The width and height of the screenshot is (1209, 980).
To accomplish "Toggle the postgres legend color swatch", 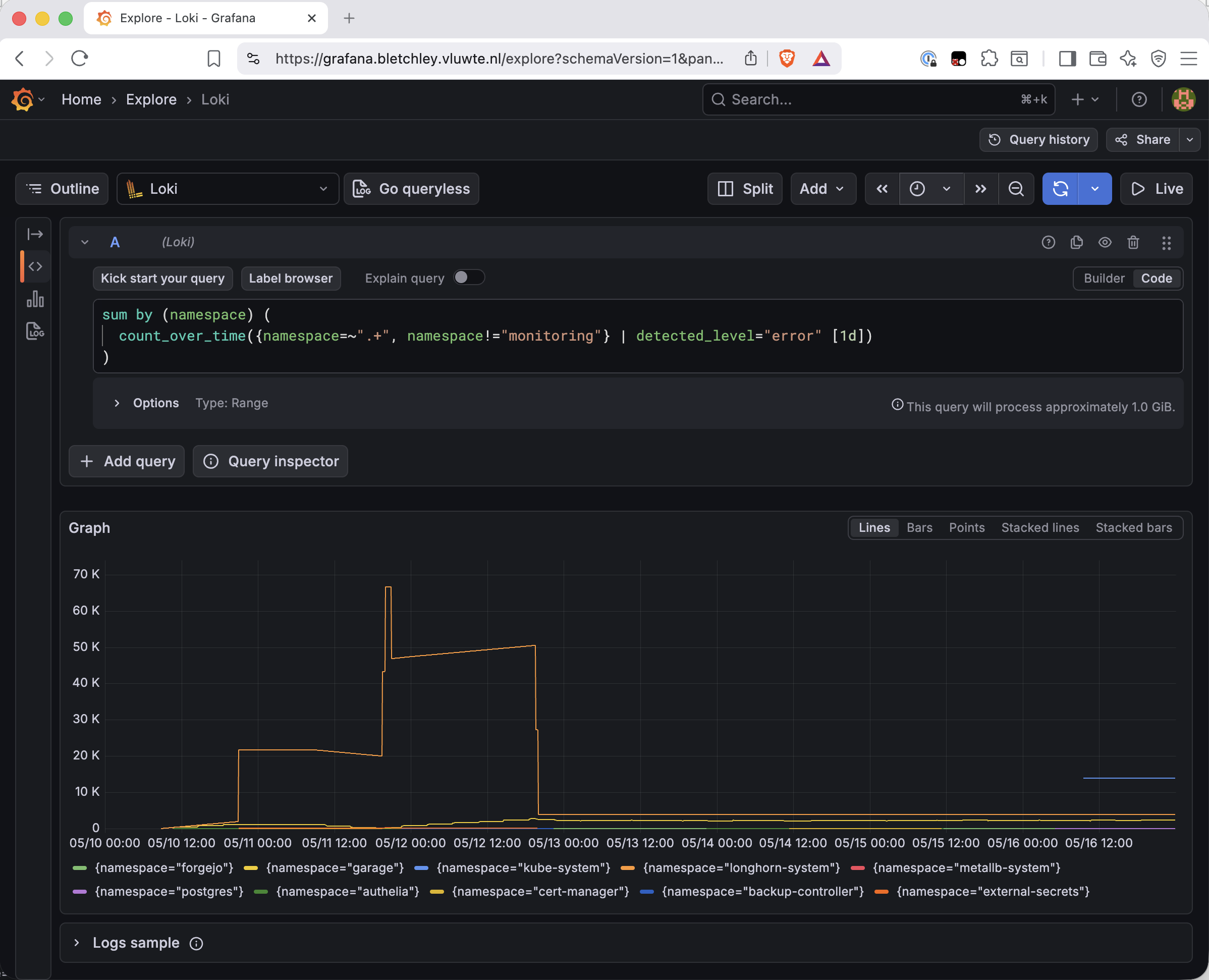I will 80,891.
